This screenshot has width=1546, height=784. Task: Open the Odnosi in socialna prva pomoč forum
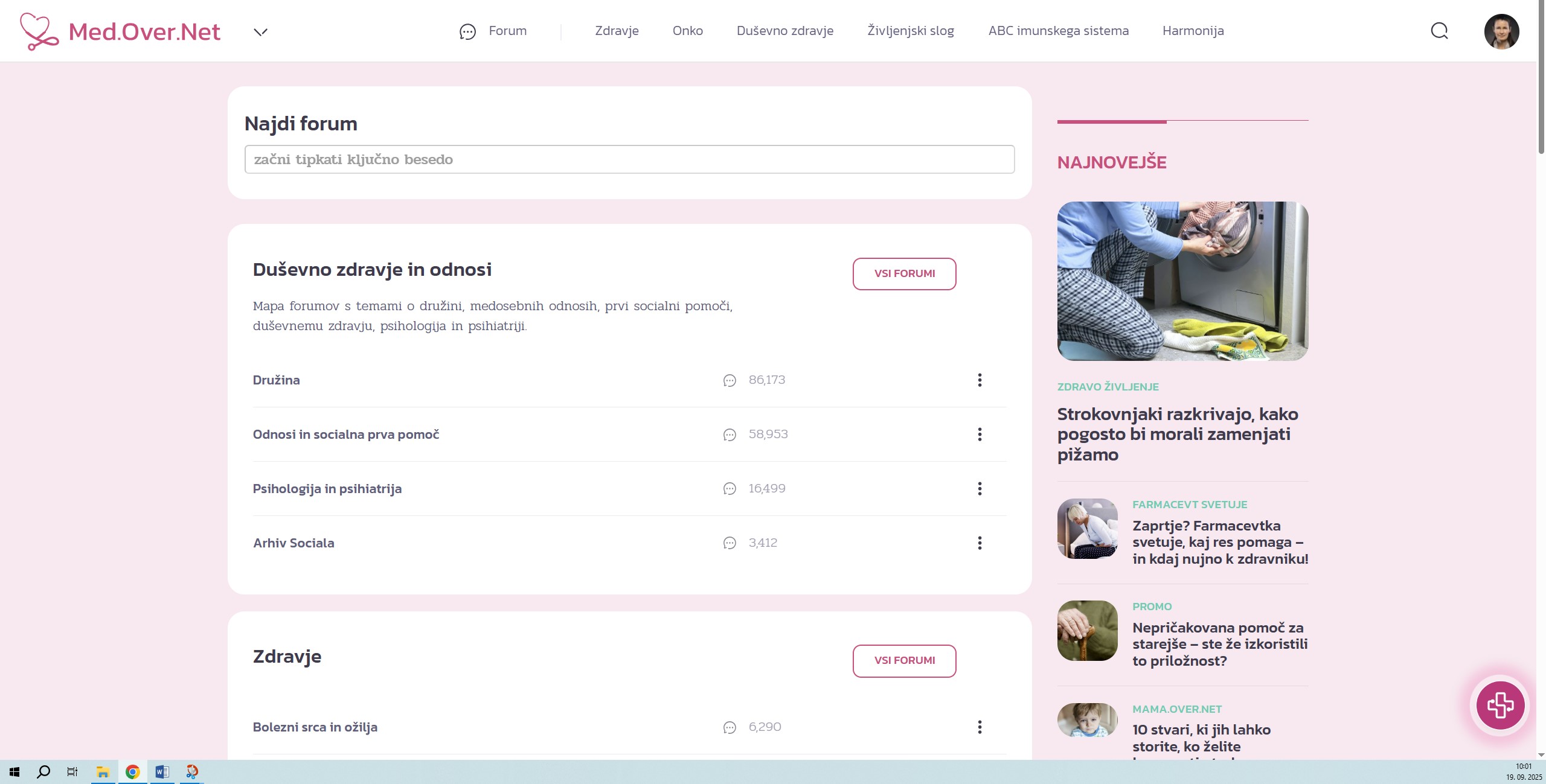[345, 434]
